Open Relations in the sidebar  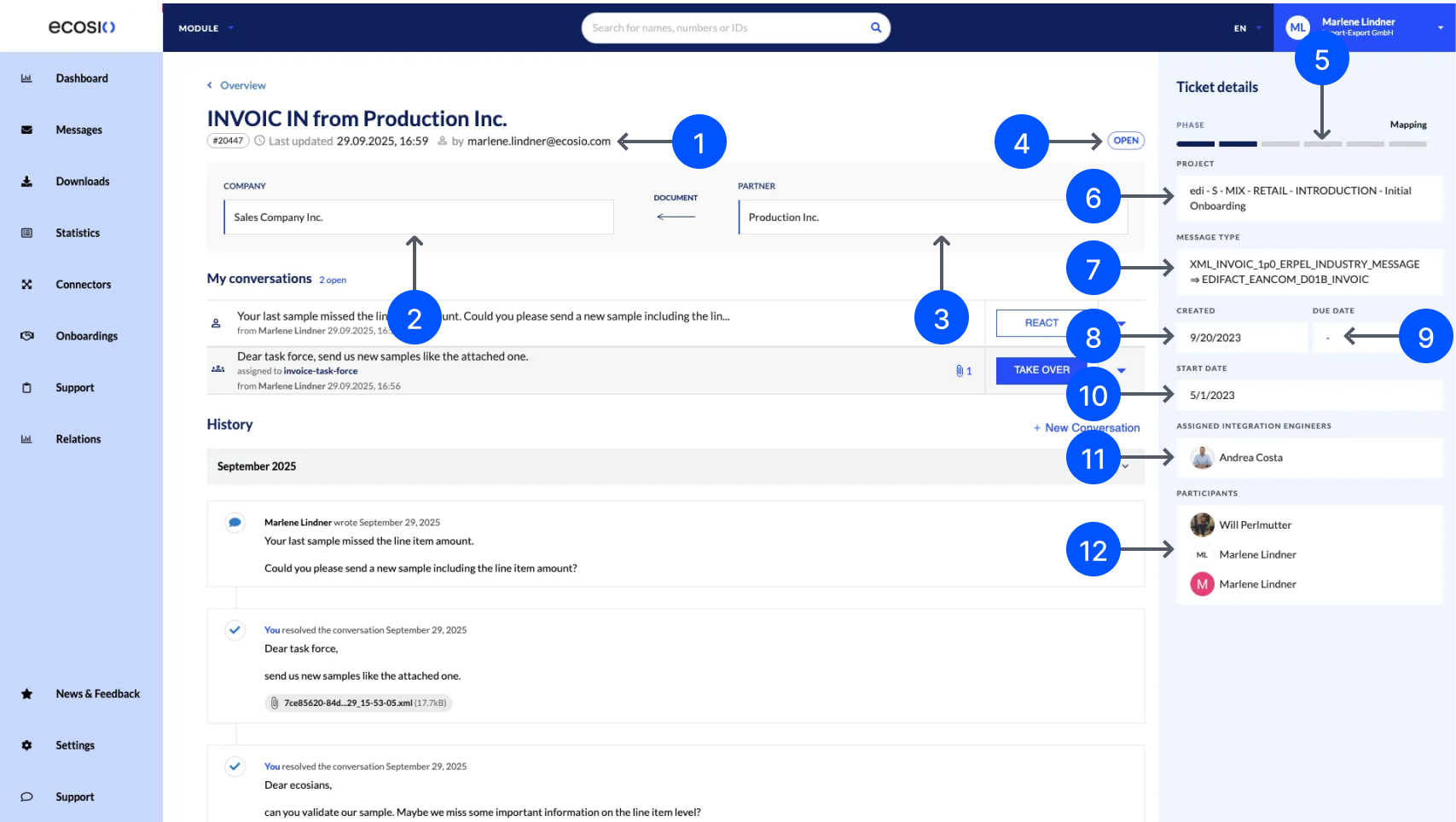[x=78, y=439]
